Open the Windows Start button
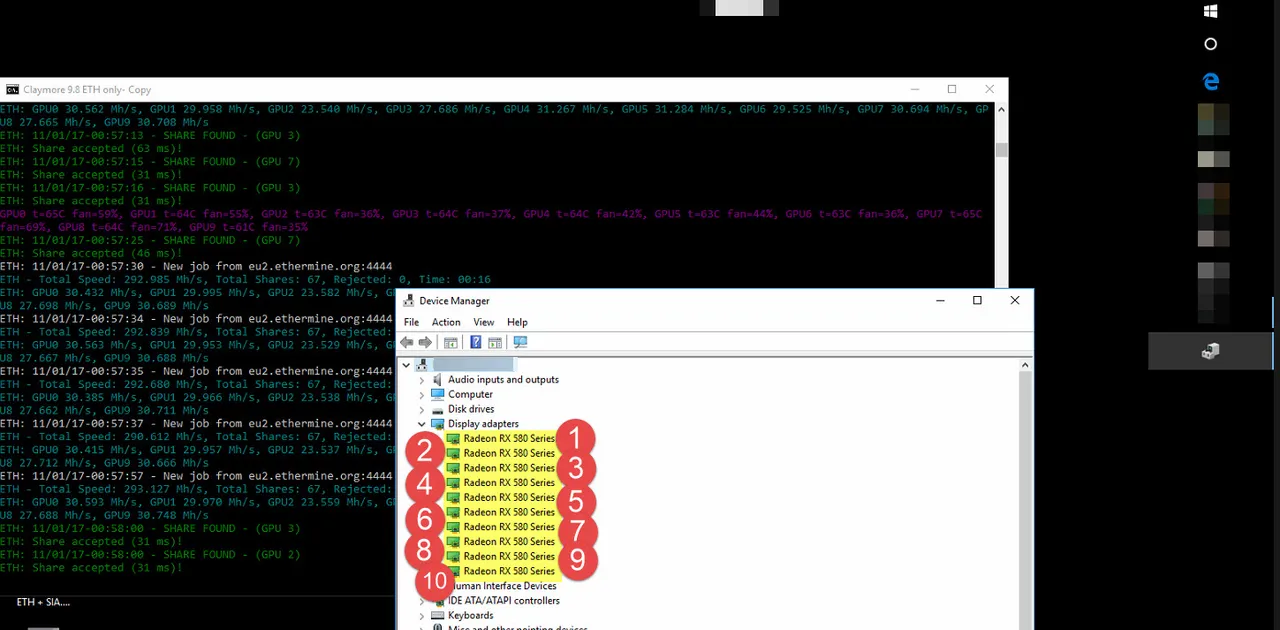The width and height of the screenshot is (1280, 630). (x=1211, y=11)
